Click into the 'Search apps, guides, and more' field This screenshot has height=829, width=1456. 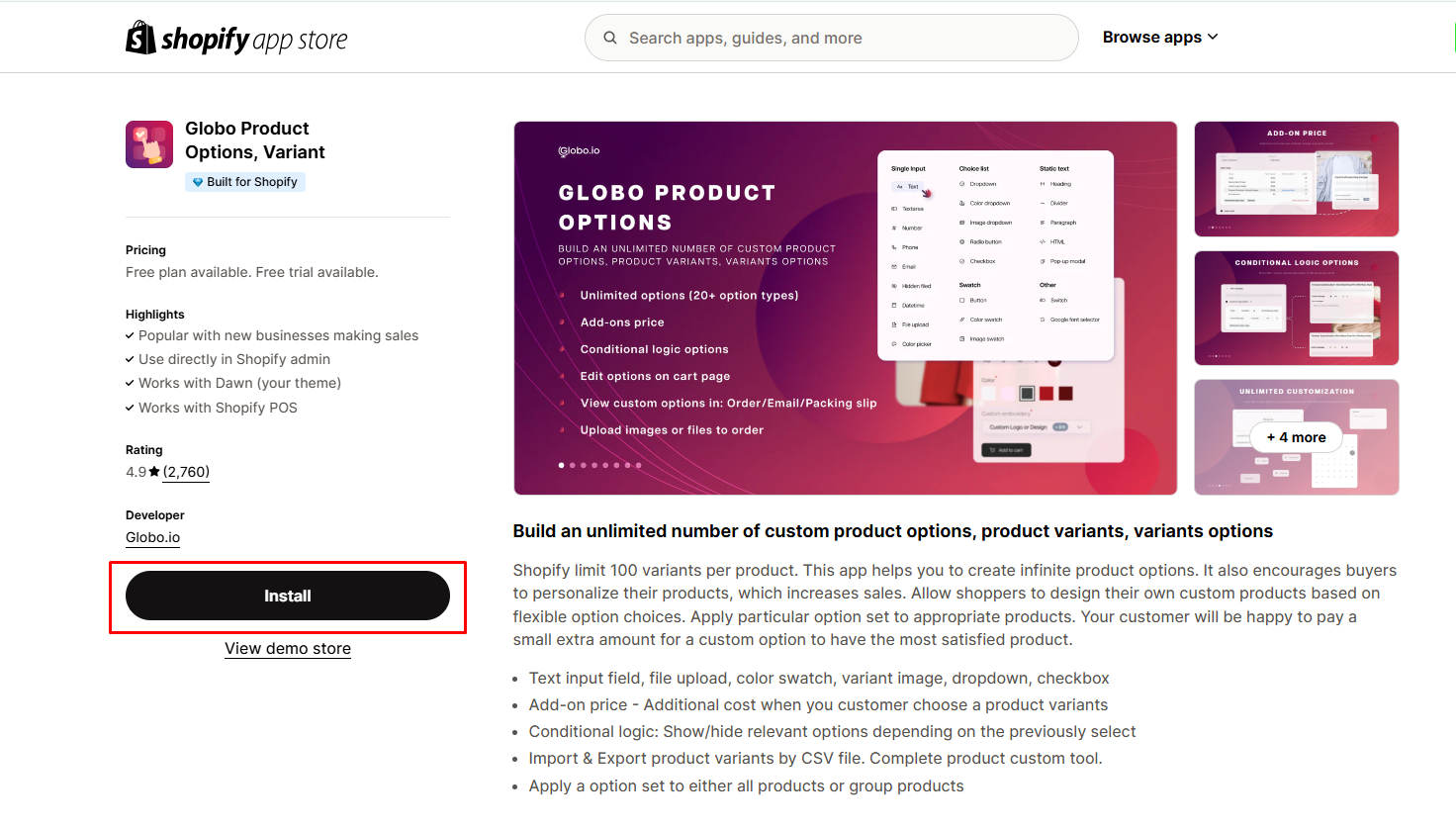click(x=831, y=37)
